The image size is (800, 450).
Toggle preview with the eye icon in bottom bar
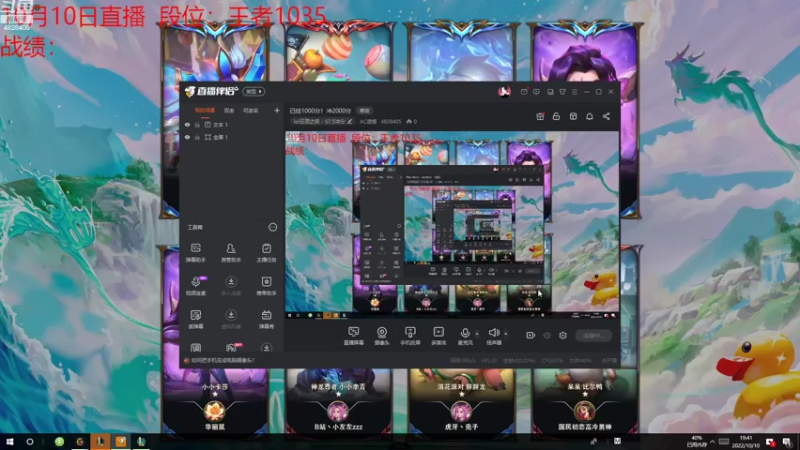547,335
